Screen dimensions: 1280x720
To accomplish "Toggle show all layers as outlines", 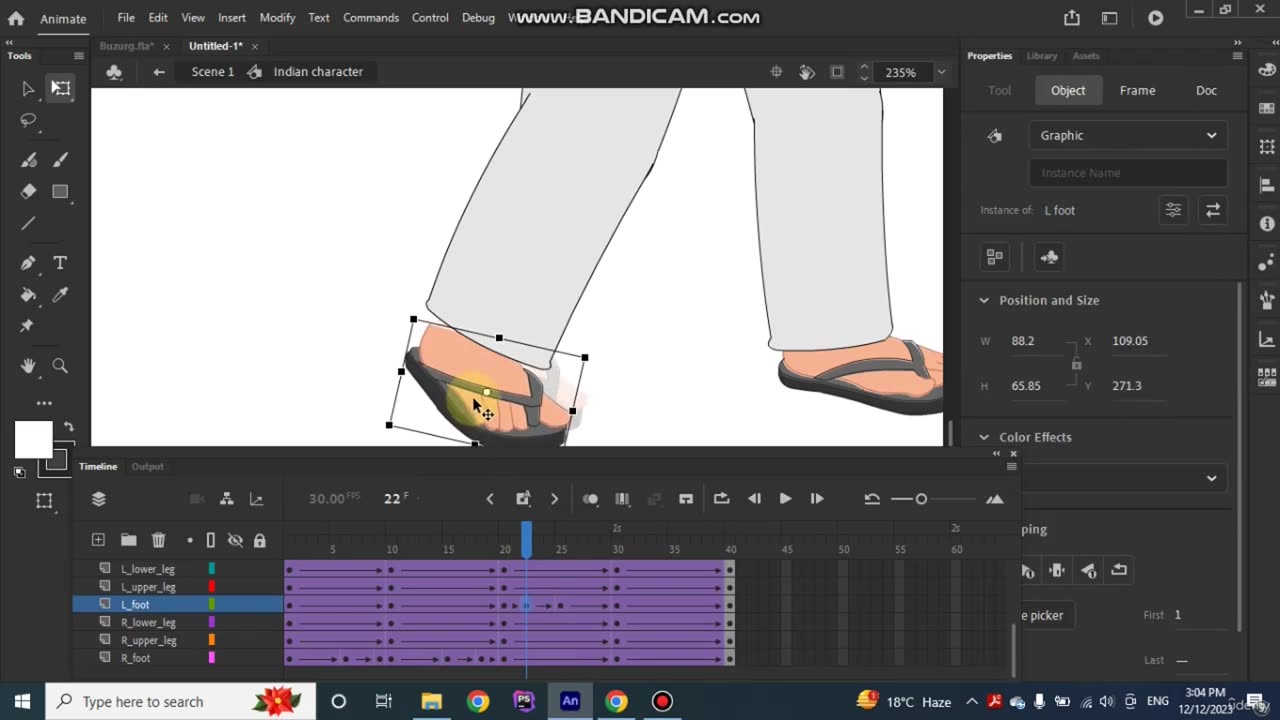I will click(x=210, y=540).
